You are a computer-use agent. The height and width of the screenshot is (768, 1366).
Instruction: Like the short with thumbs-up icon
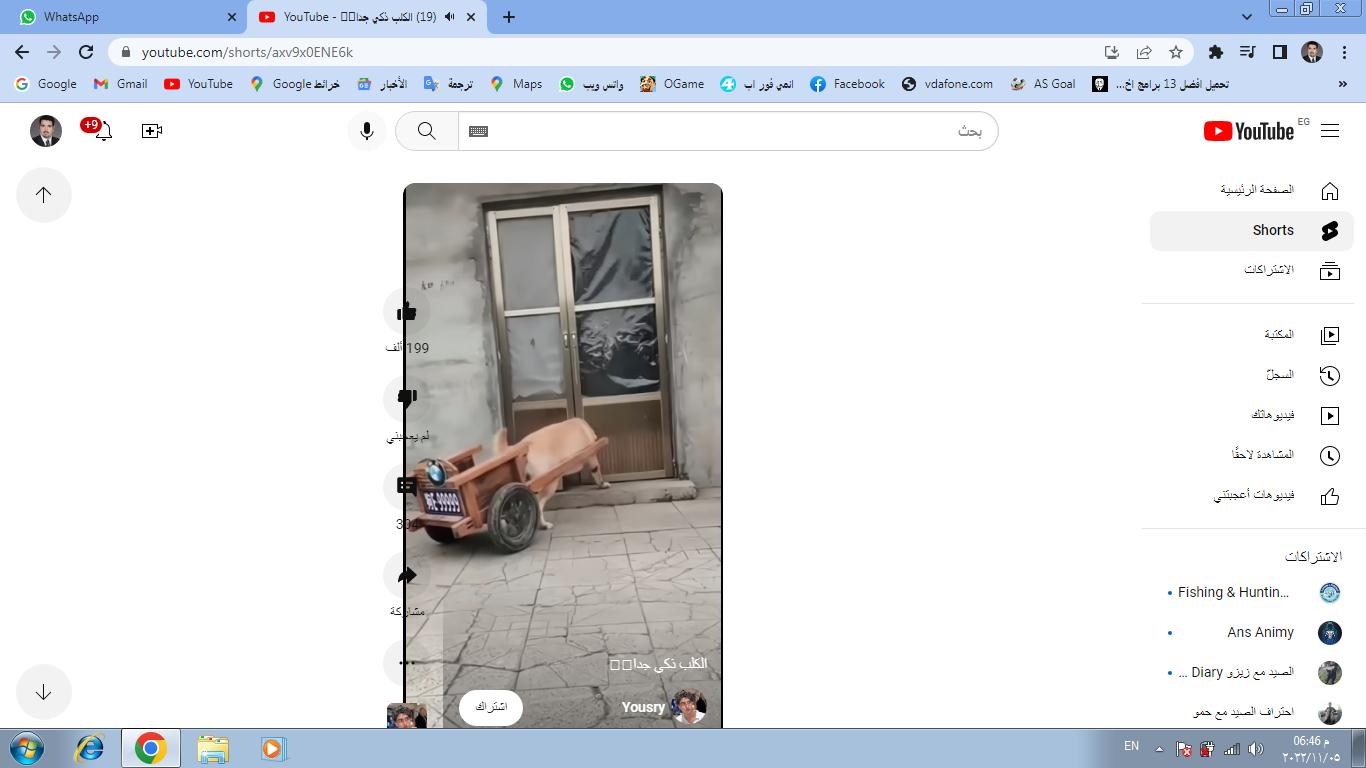[x=406, y=312]
